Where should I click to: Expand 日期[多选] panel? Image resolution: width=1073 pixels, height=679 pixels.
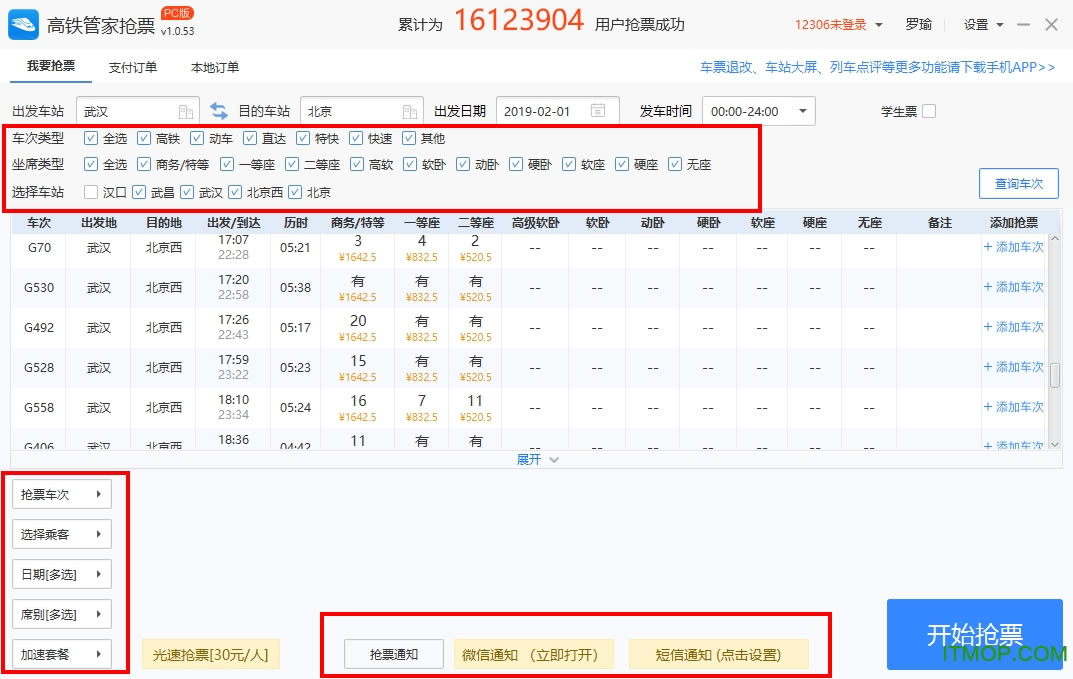pyautogui.click(x=62, y=574)
